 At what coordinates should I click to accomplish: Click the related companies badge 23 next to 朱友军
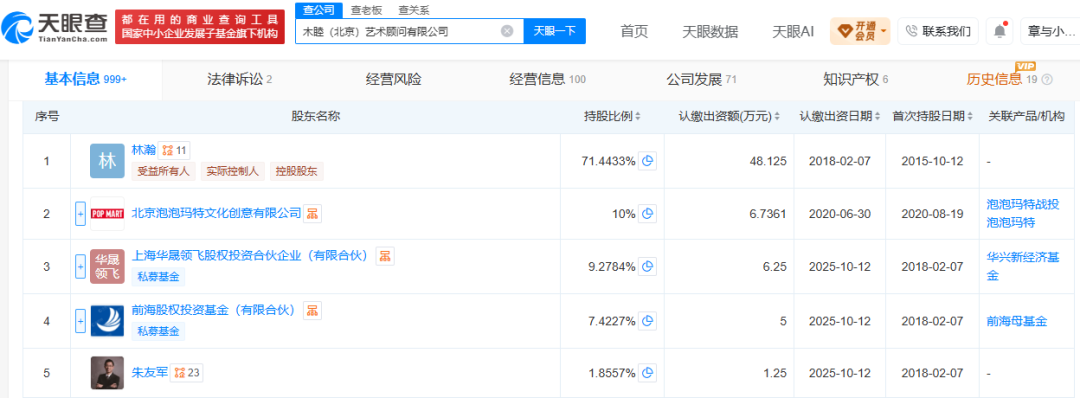187,373
